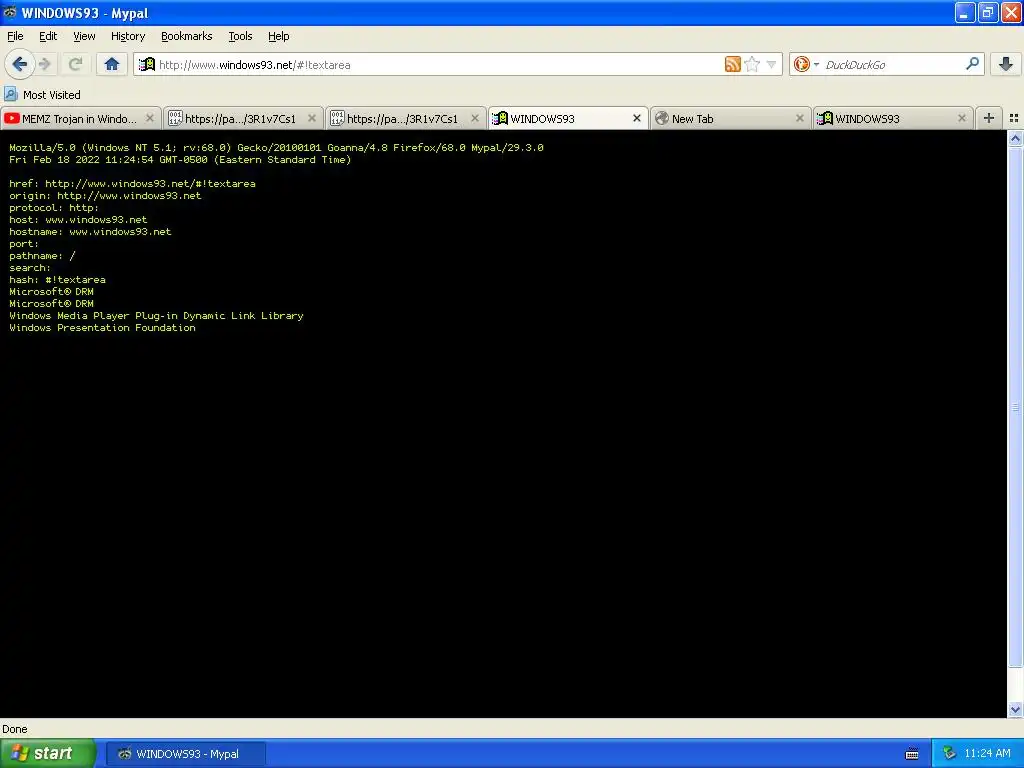Go back with the Back arrow button

click(19, 64)
